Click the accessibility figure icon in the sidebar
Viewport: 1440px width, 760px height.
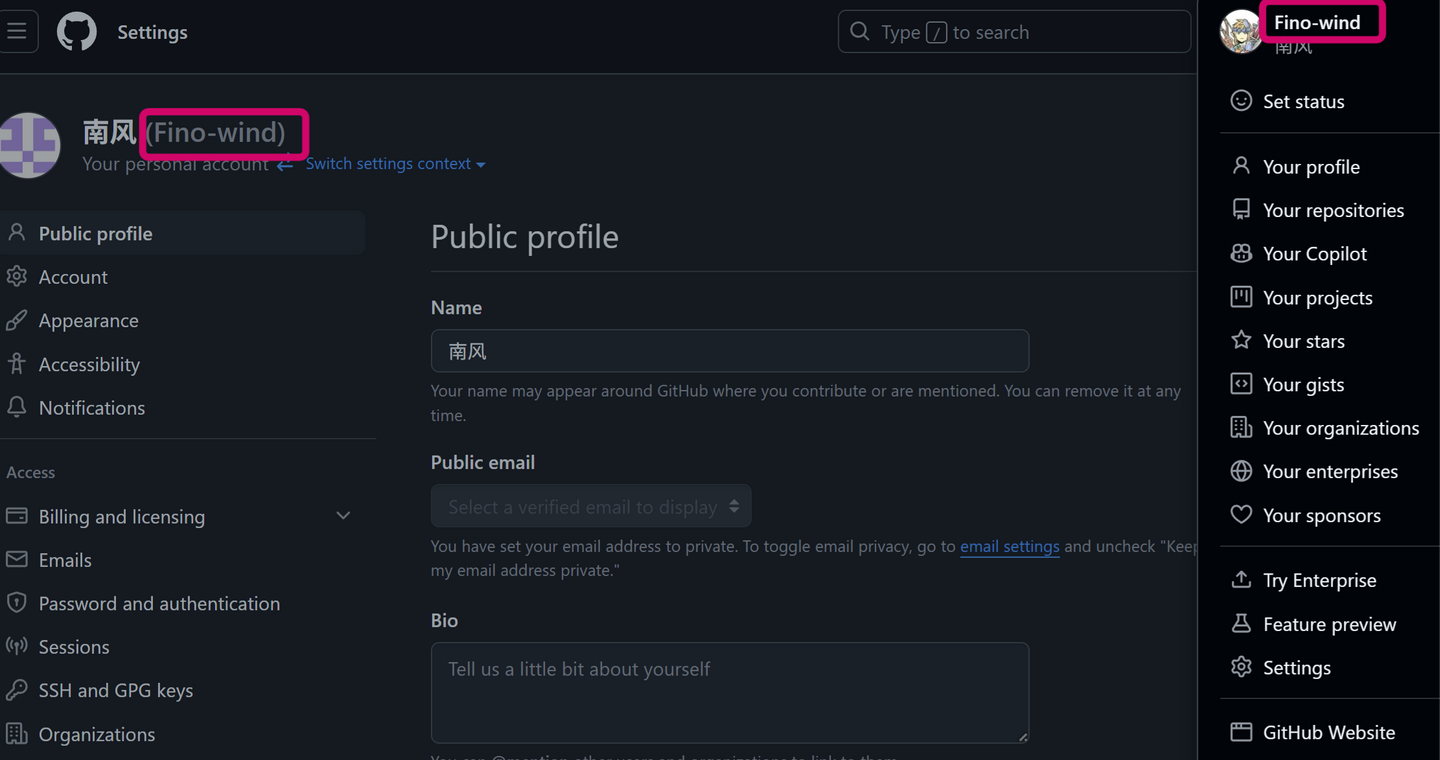coord(17,364)
